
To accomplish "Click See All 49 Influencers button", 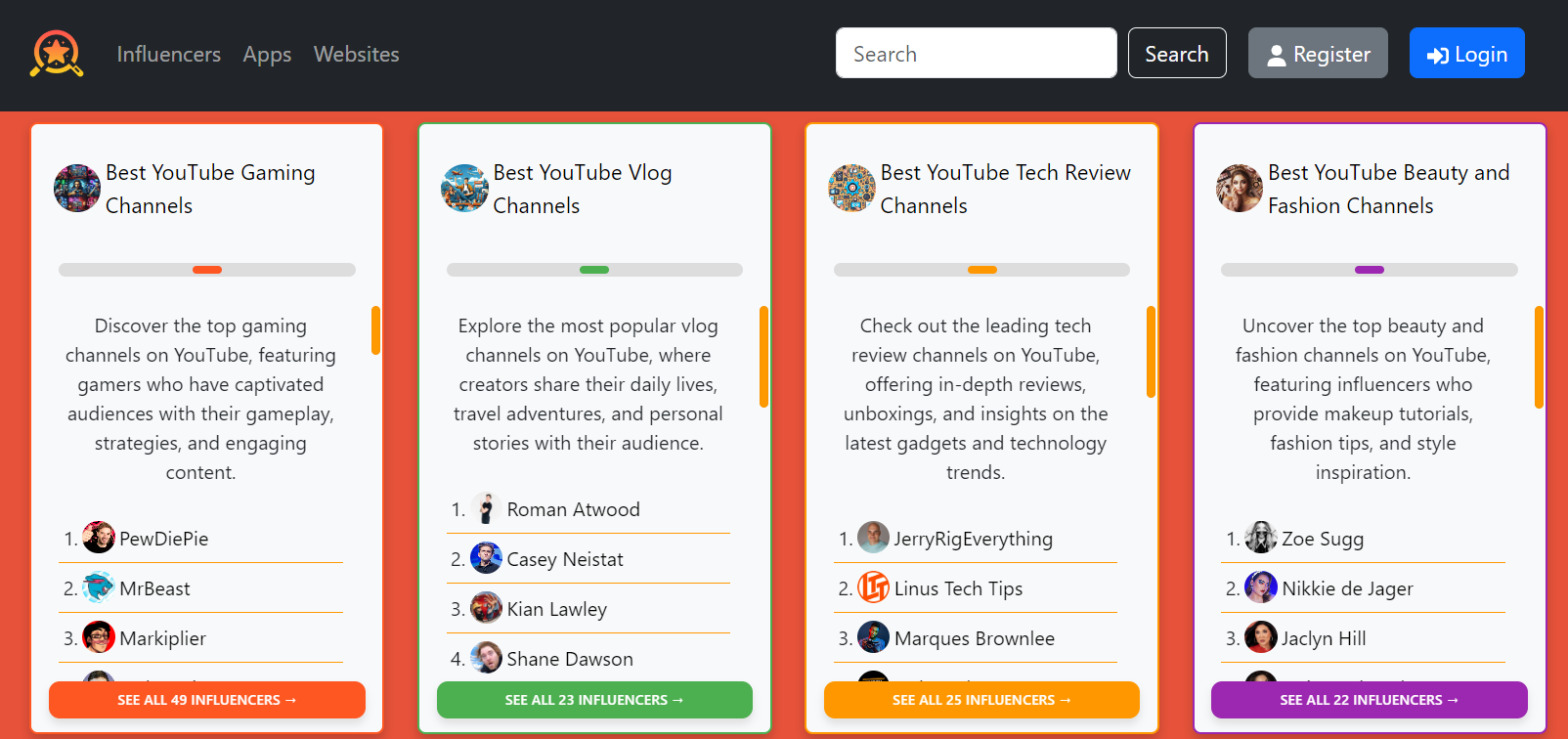I will [207, 700].
